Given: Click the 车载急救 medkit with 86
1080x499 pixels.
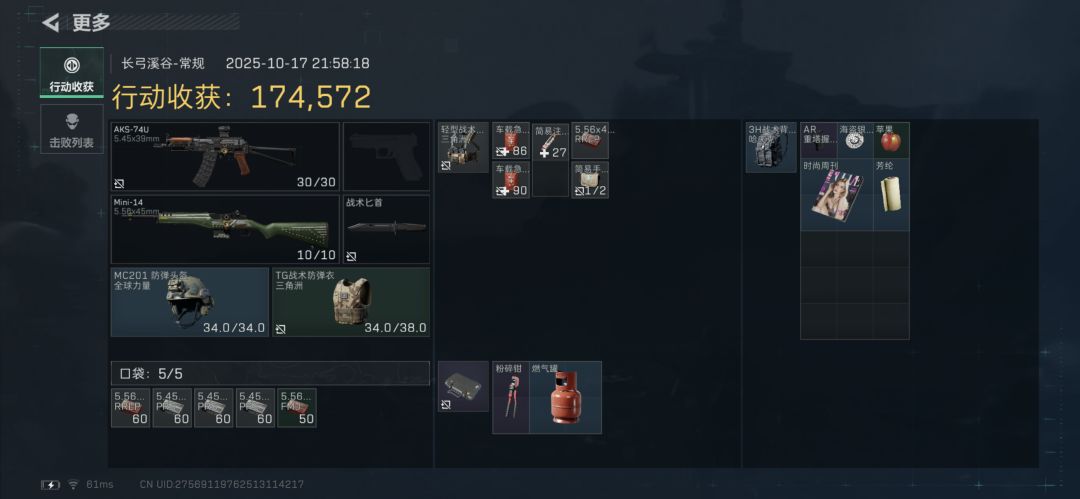Looking at the screenshot, I should [x=511, y=141].
